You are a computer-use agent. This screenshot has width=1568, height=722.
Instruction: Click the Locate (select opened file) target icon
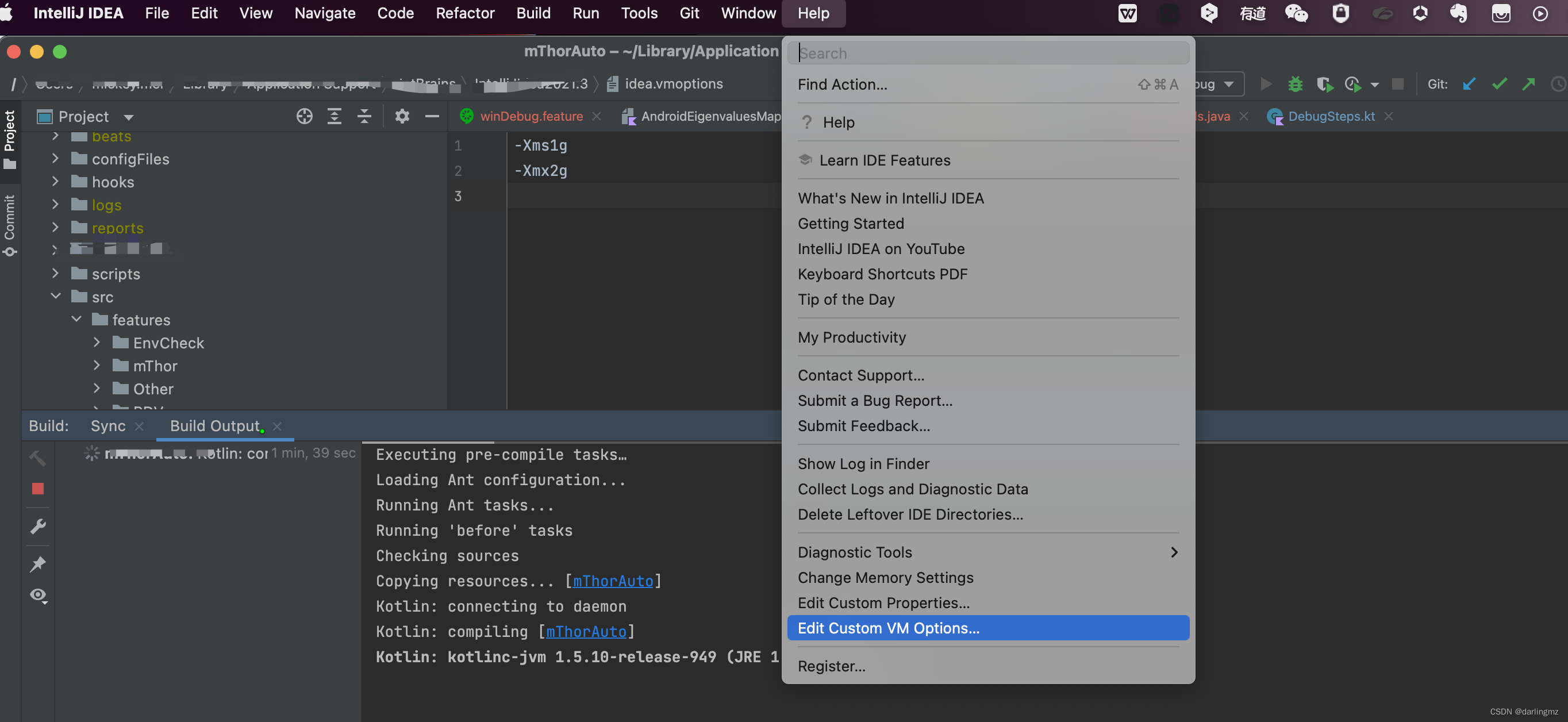(305, 116)
